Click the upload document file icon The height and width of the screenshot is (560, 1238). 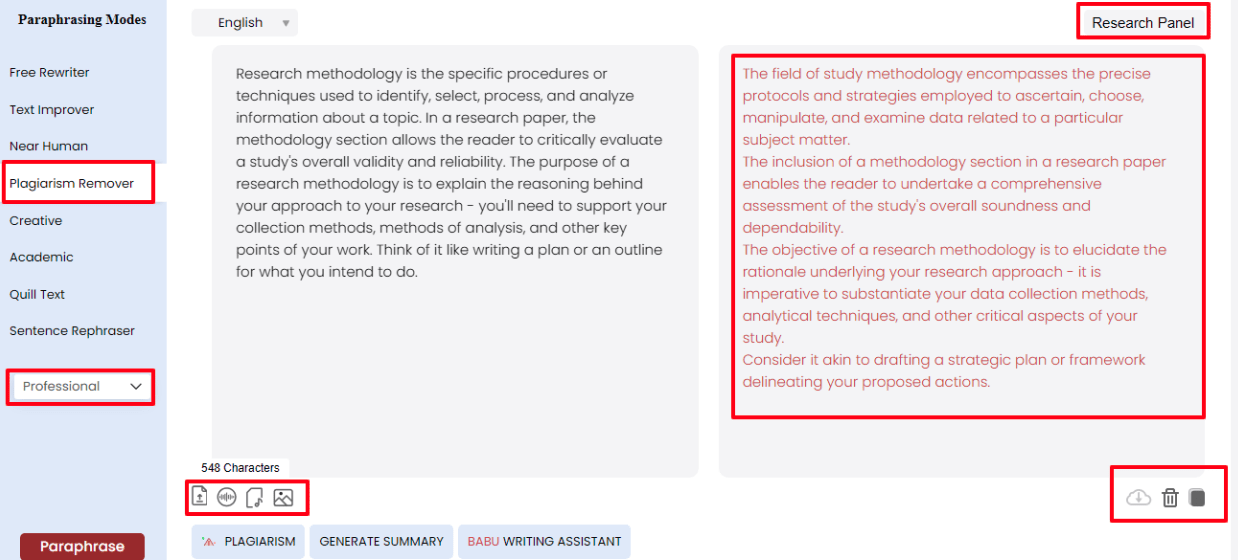click(x=200, y=497)
